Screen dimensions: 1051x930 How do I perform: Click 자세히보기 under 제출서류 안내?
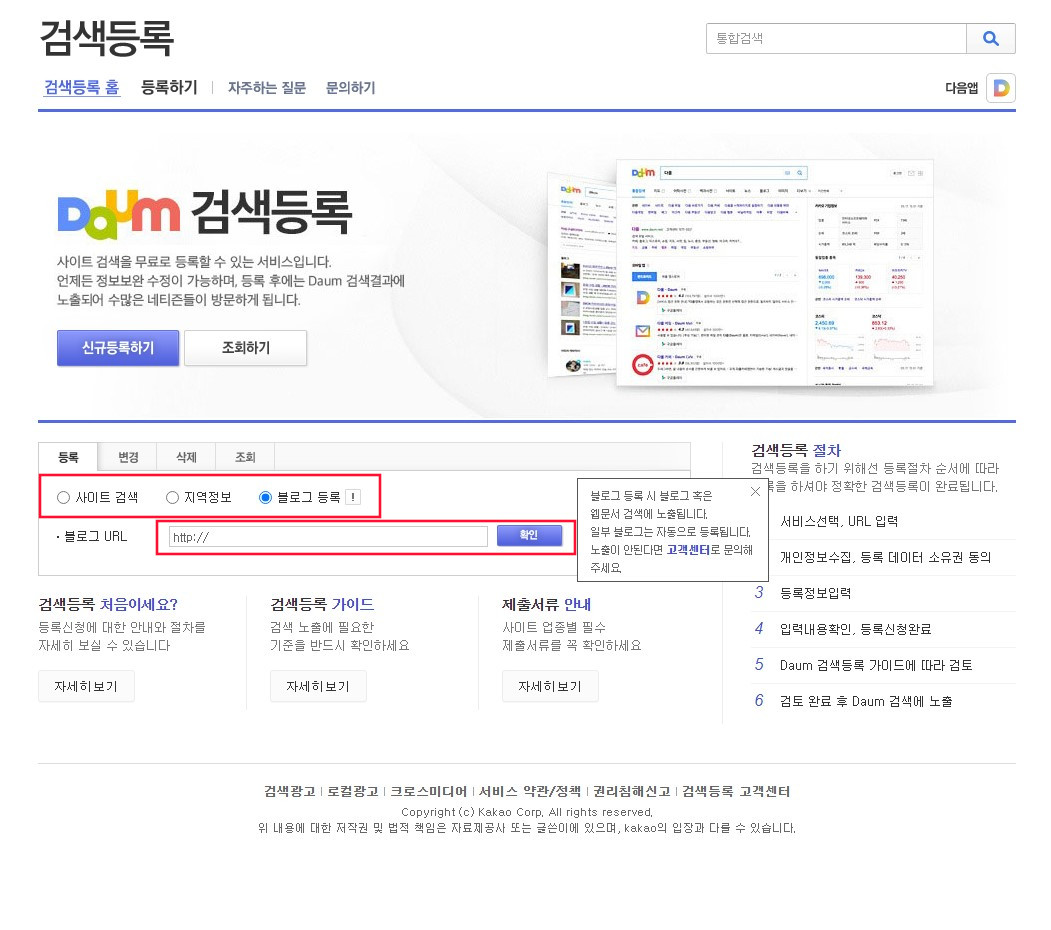pyautogui.click(x=550, y=686)
